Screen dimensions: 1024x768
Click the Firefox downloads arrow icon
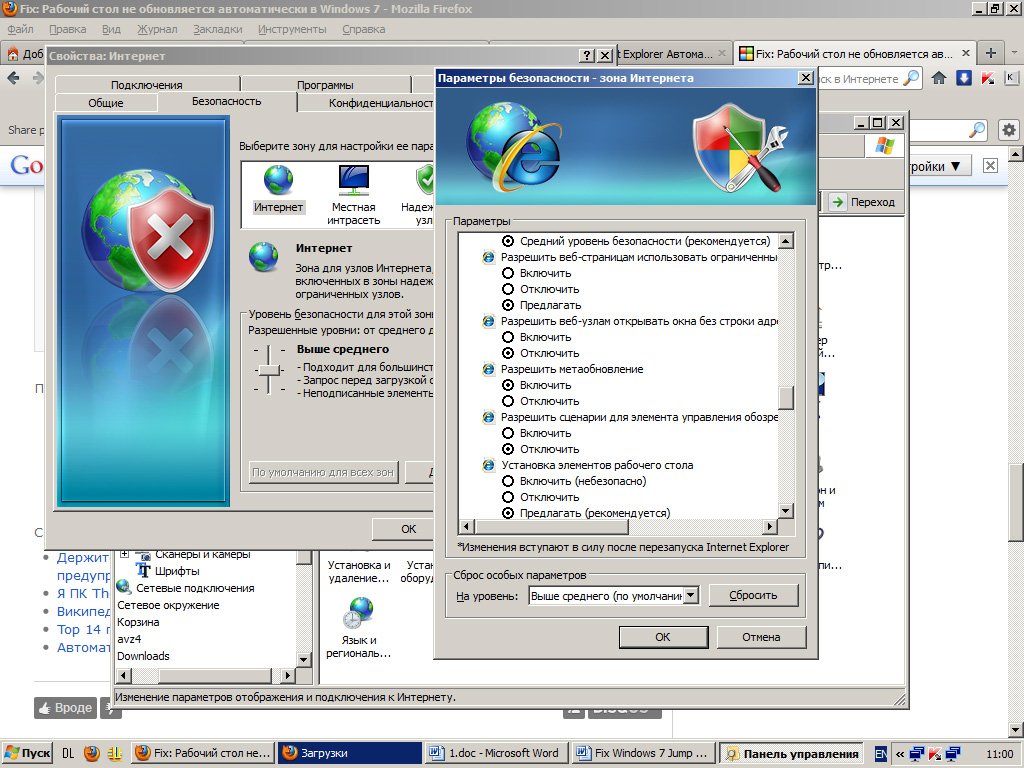[x=963, y=78]
